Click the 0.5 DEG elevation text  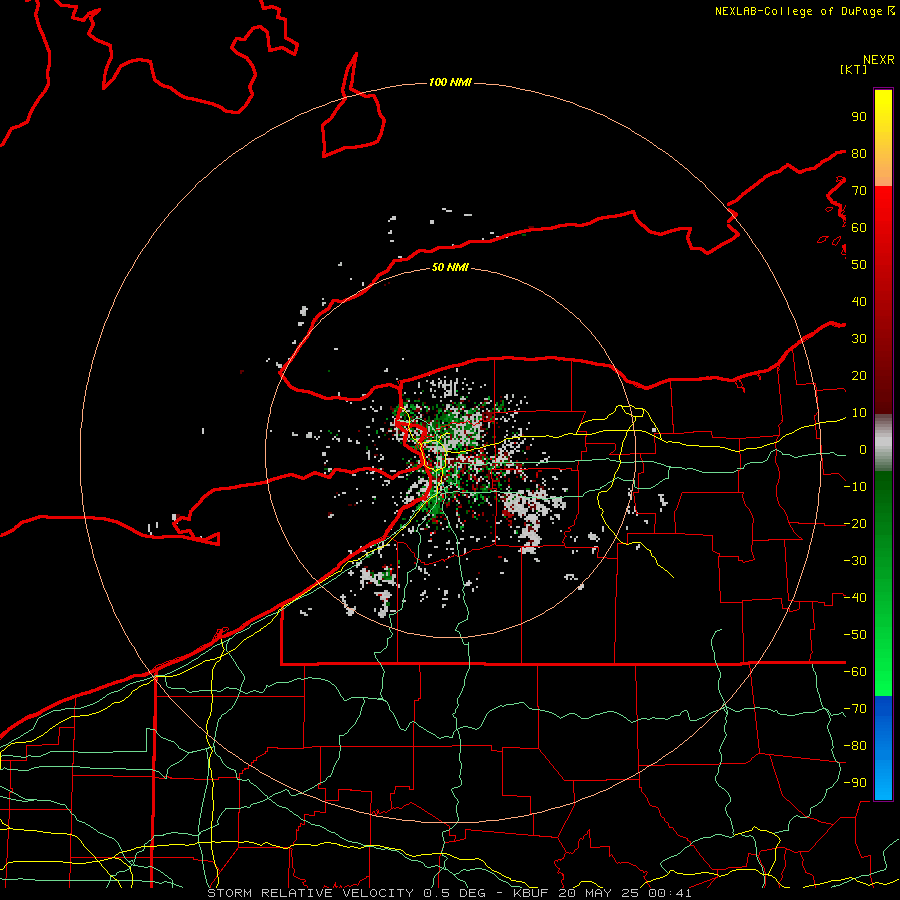point(455,893)
